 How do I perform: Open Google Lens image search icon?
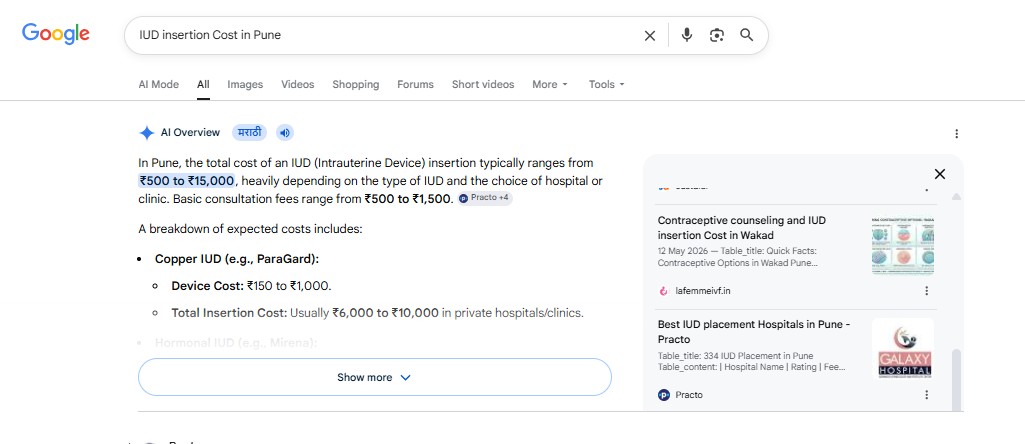(x=716, y=35)
